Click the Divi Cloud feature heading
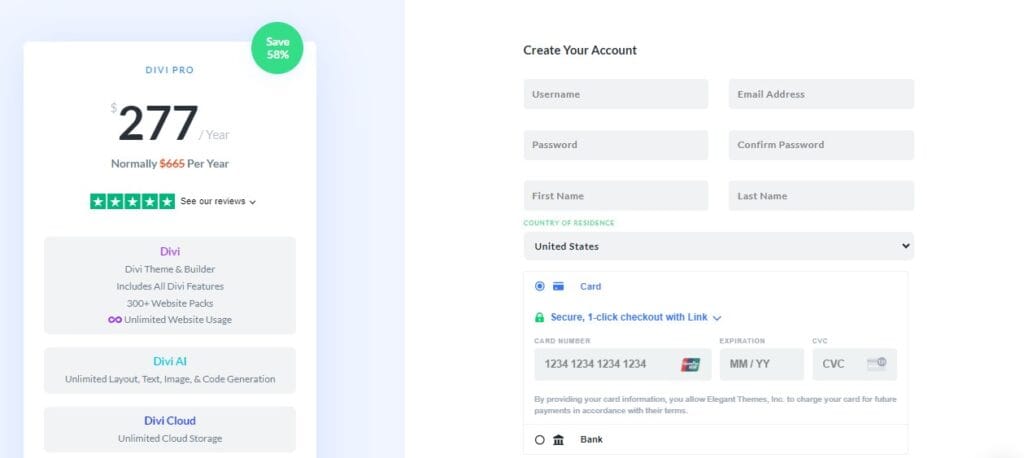The width and height of the screenshot is (1024, 458). pos(169,421)
